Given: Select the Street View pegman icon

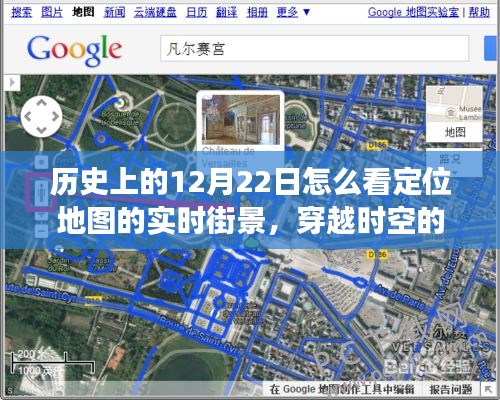Looking at the screenshot, I should click(41, 192).
